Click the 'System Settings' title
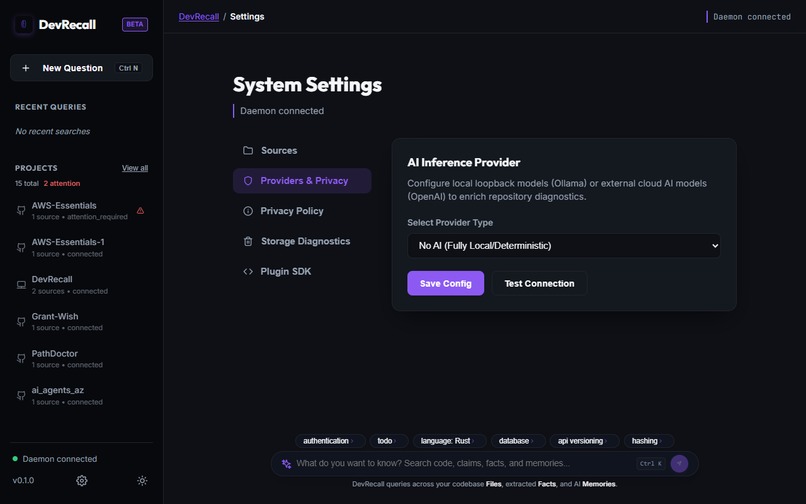The height and width of the screenshot is (504, 806). coord(307,85)
